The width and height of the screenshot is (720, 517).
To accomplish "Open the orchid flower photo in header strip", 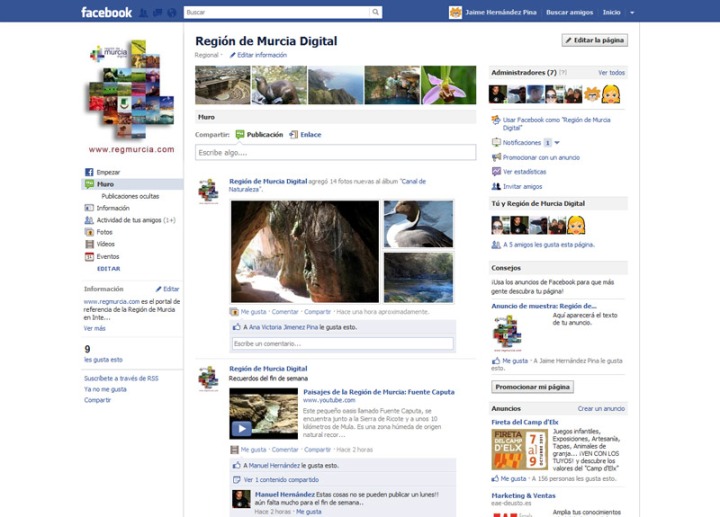I will (448, 86).
